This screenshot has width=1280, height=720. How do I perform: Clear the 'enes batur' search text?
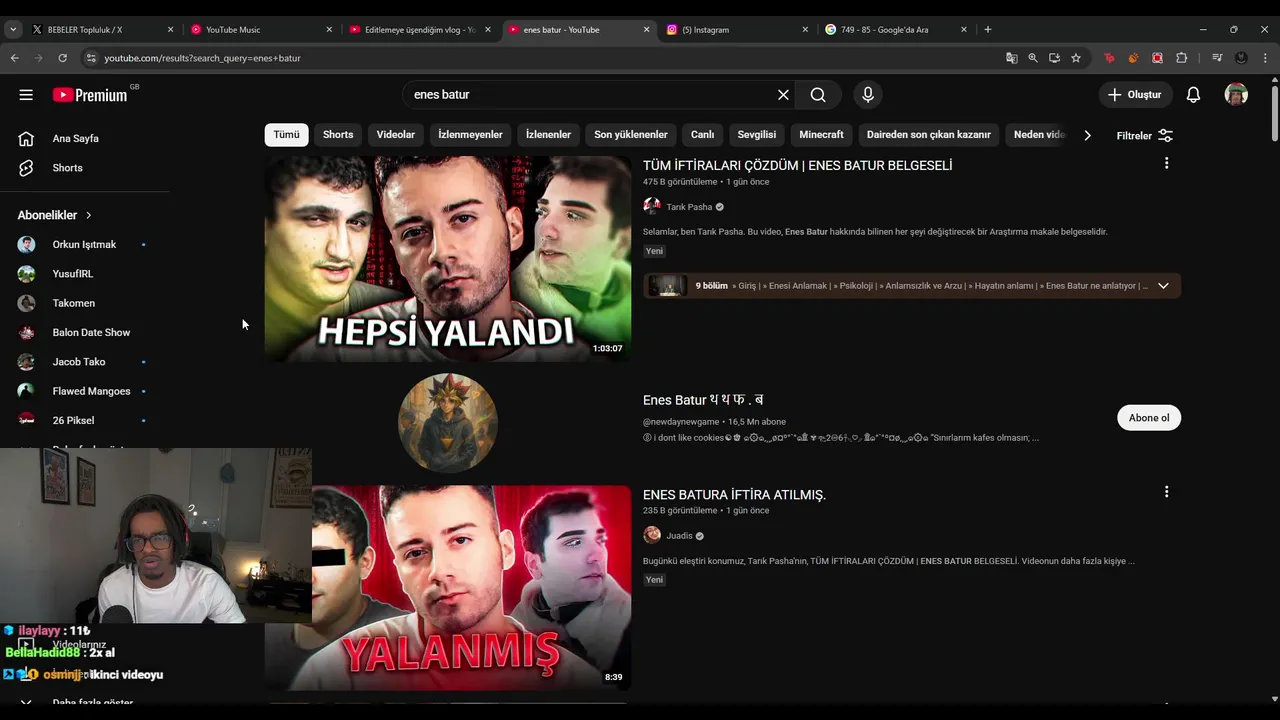[x=783, y=95]
